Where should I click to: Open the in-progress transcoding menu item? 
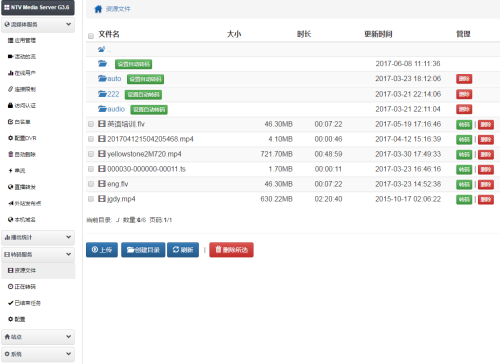(22, 287)
